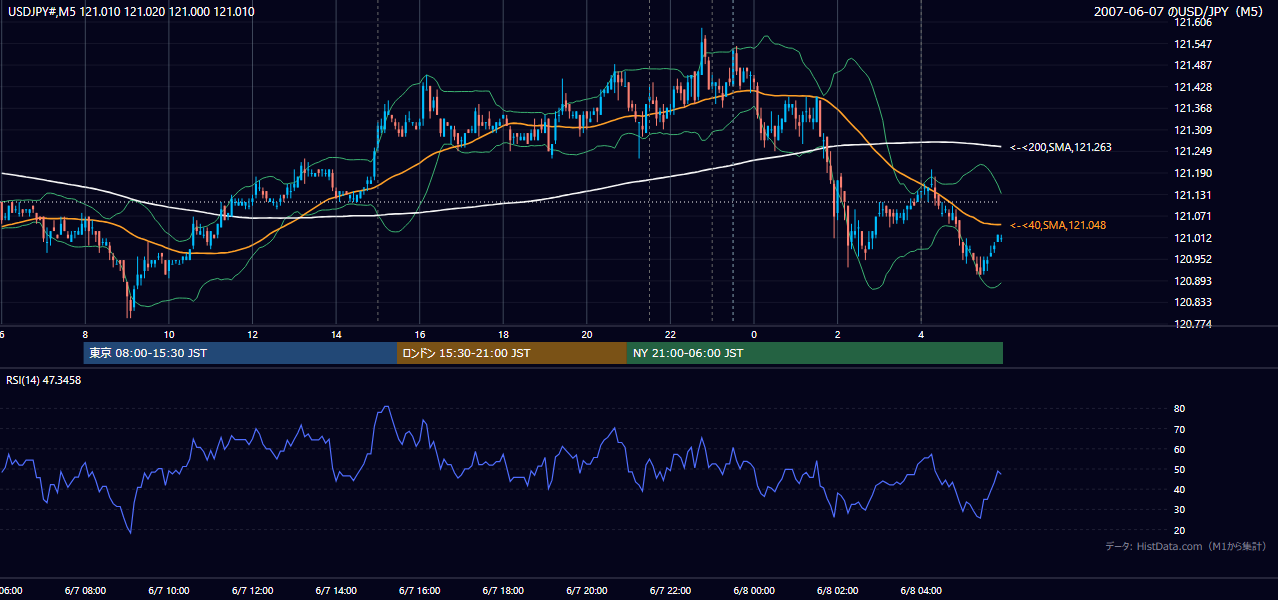Click price axis value 120.893

coord(1193,281)
